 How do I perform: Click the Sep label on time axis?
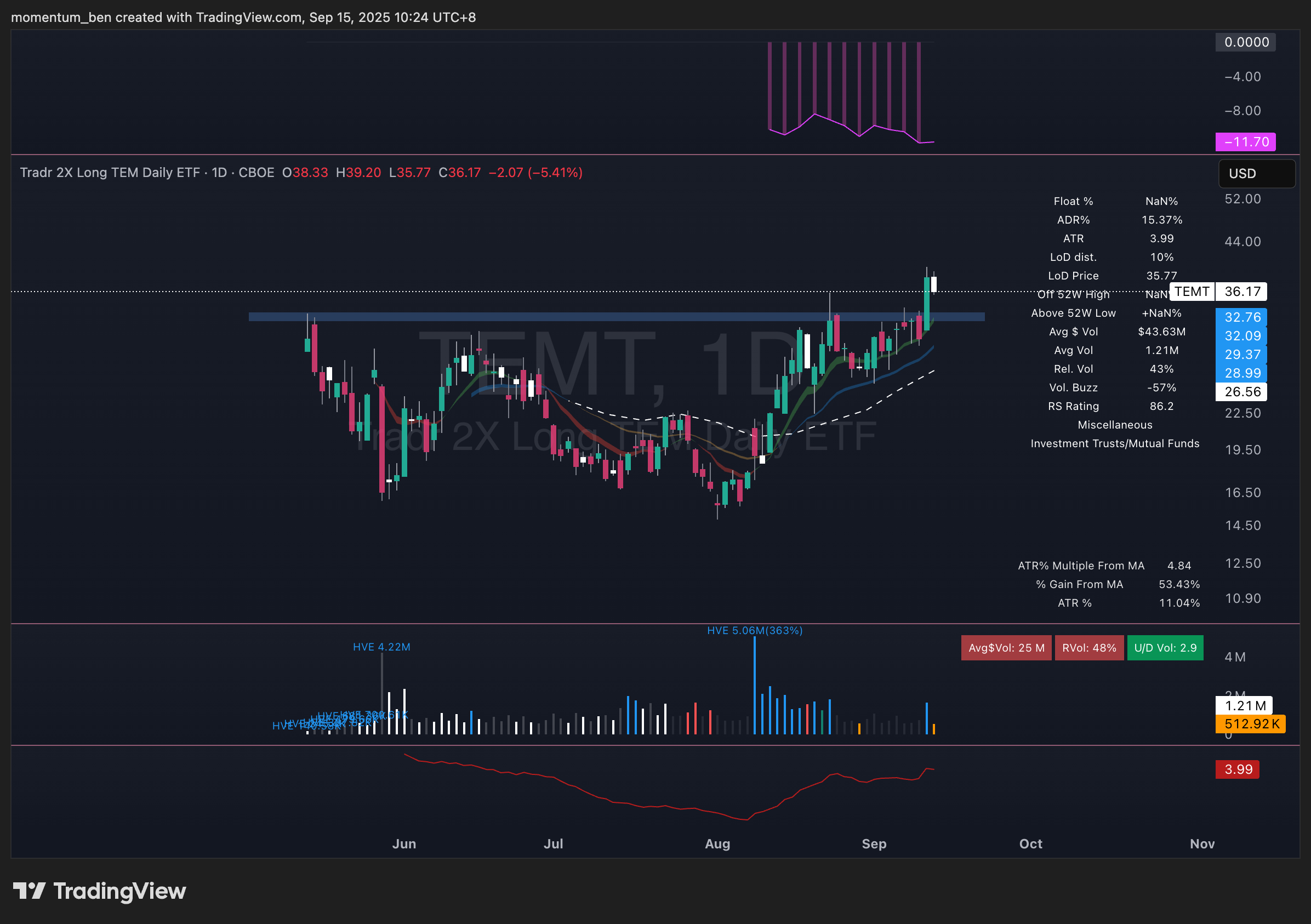point(874,843)
